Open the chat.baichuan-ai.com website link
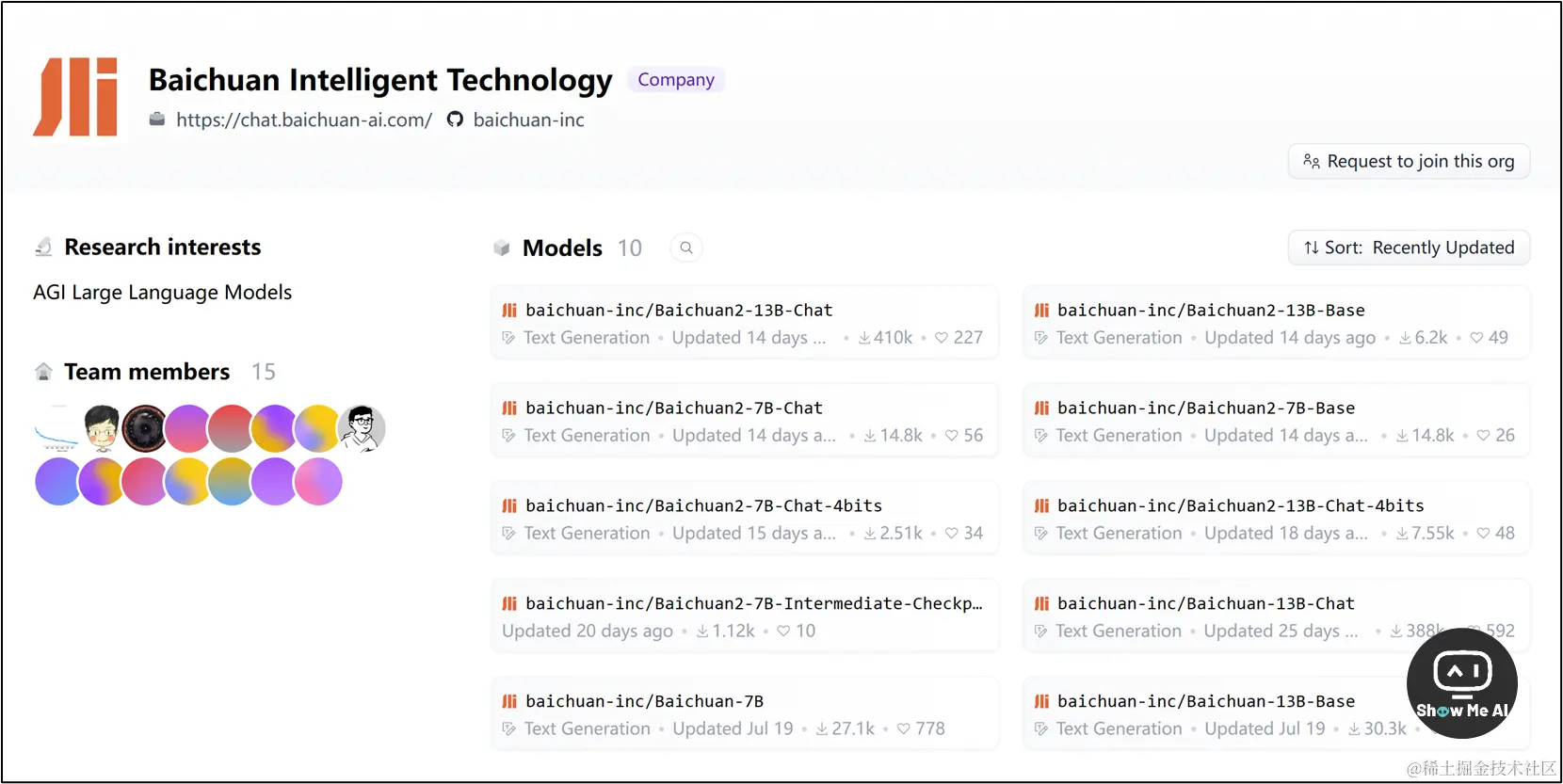Image resolution: width=1563 pixels, height=784 pixels. (x=304, y=120)
